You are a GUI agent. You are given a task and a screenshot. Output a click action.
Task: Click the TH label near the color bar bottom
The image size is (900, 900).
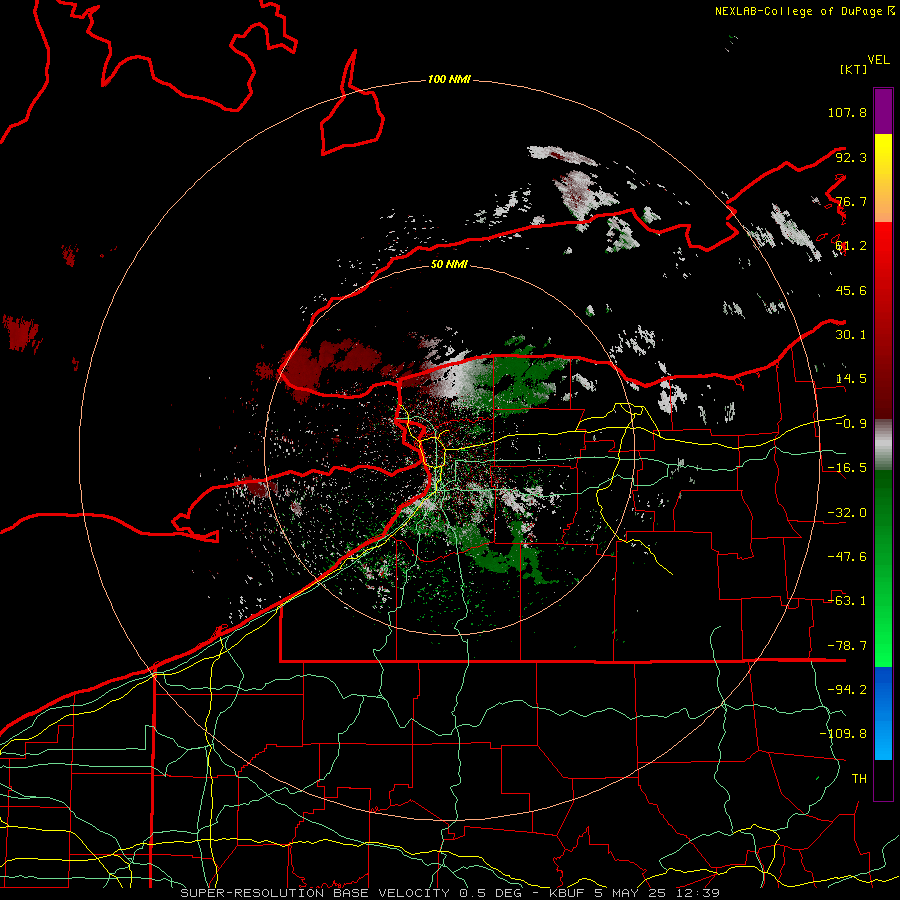(859, 779)
